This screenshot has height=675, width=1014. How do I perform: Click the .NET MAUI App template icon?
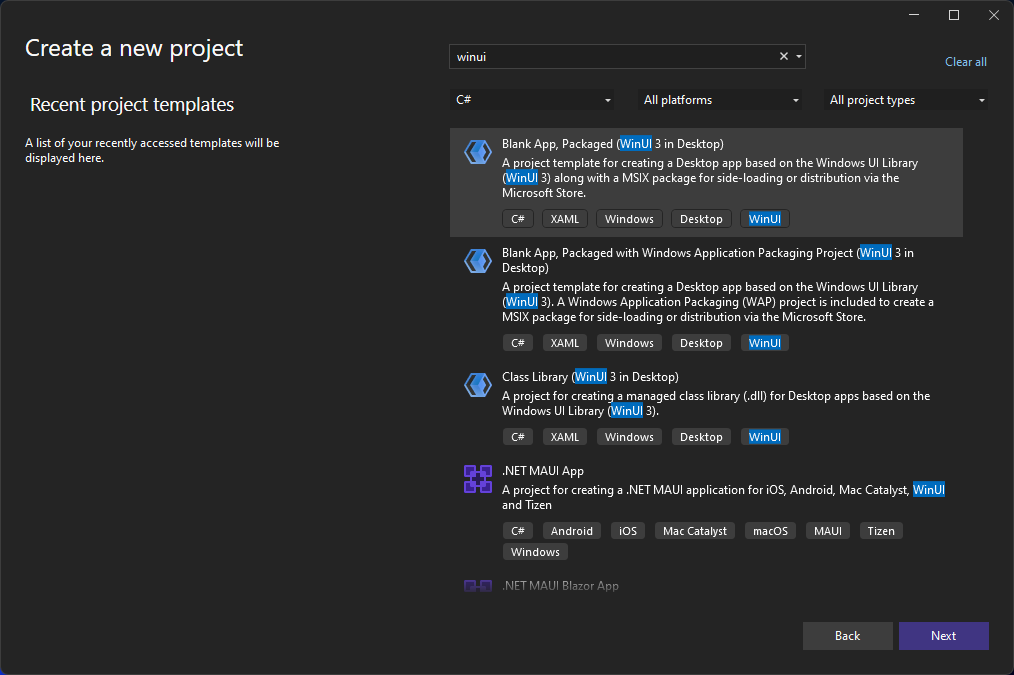click(477, 479)
